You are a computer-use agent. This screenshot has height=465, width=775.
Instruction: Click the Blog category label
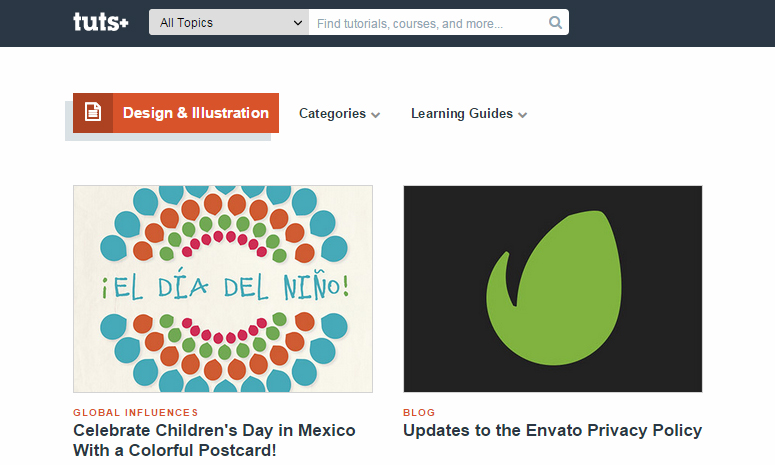[419, 413]
